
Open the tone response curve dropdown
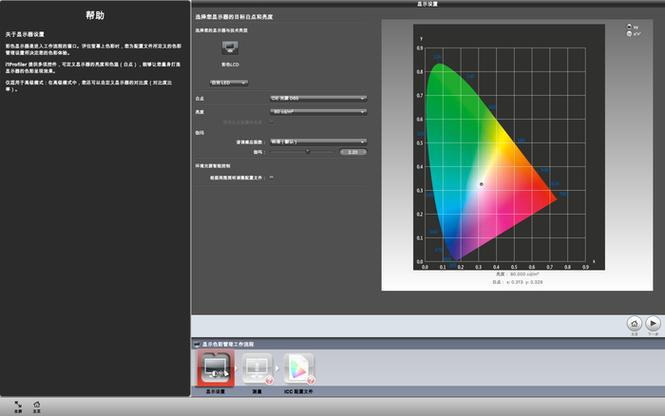(318, 141)
